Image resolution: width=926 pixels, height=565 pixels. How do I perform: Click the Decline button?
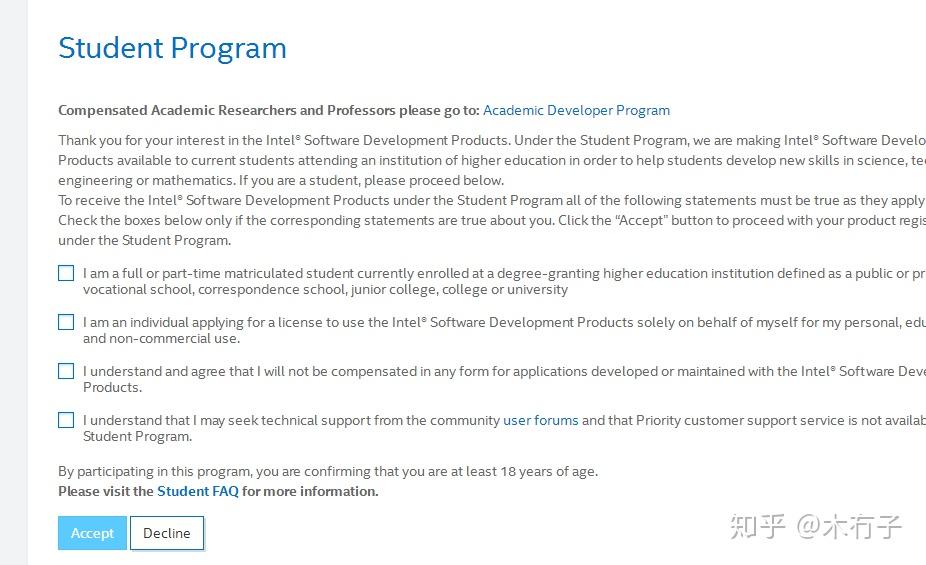[167, 533]
